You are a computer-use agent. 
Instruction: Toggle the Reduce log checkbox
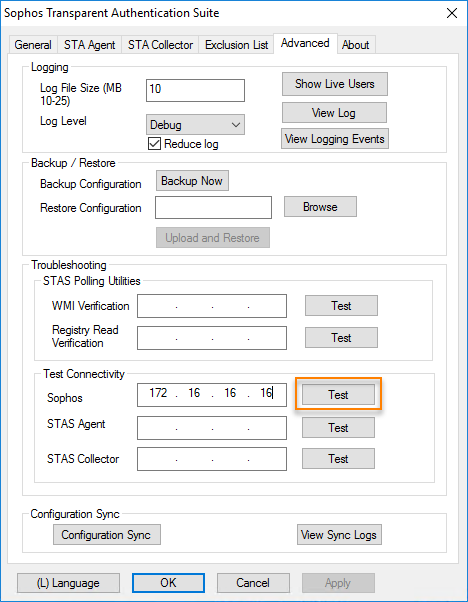coord(154,144)
